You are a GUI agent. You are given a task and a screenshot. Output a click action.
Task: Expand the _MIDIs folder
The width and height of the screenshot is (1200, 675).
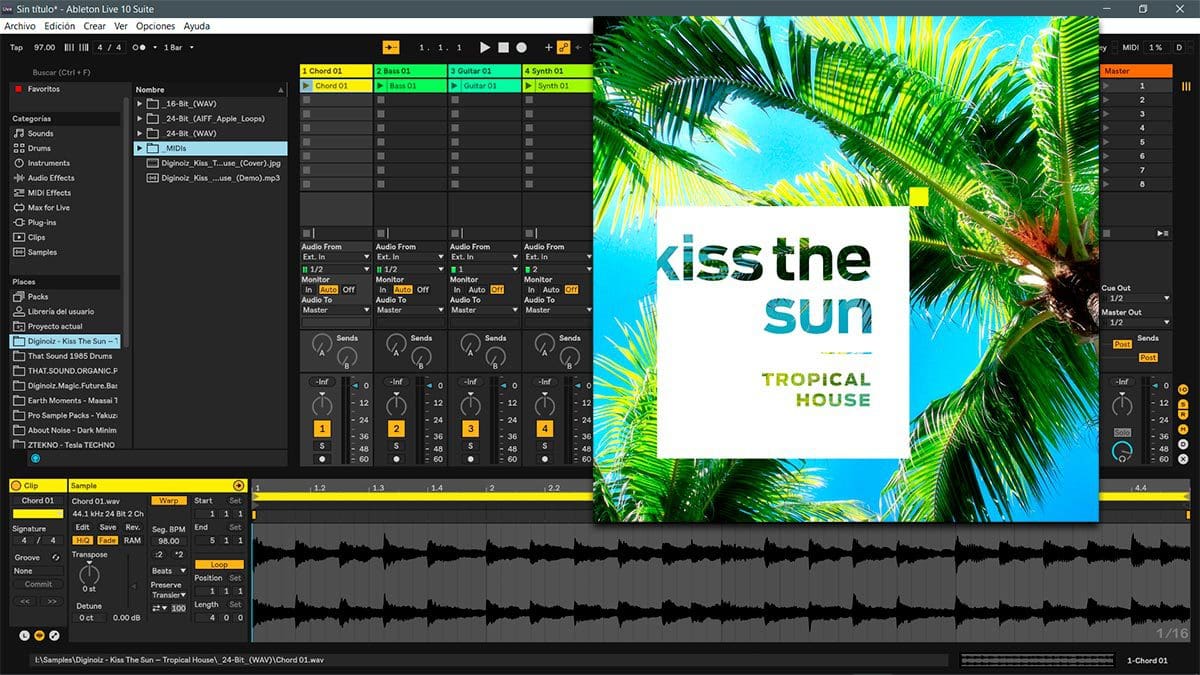point(140,148)
